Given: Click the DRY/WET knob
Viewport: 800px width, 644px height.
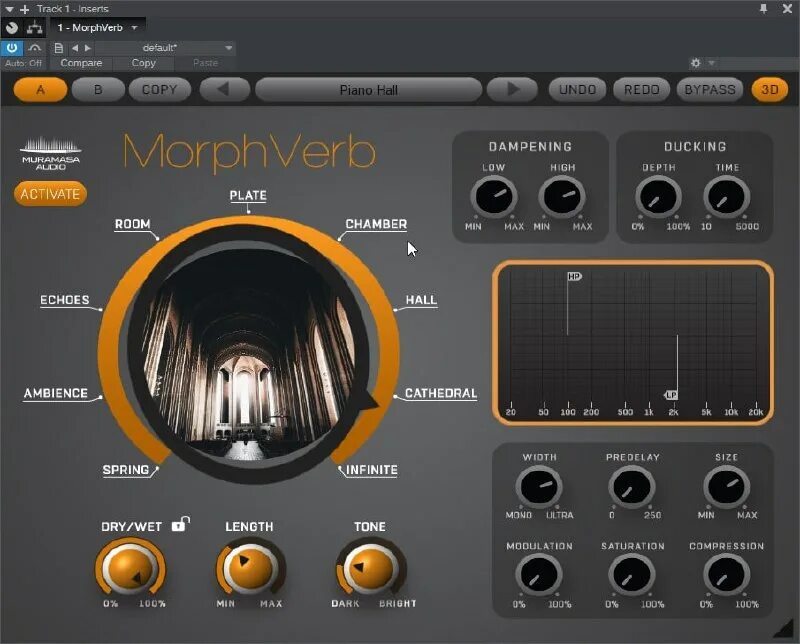Looking at the screenshot, I should [130, 567].
